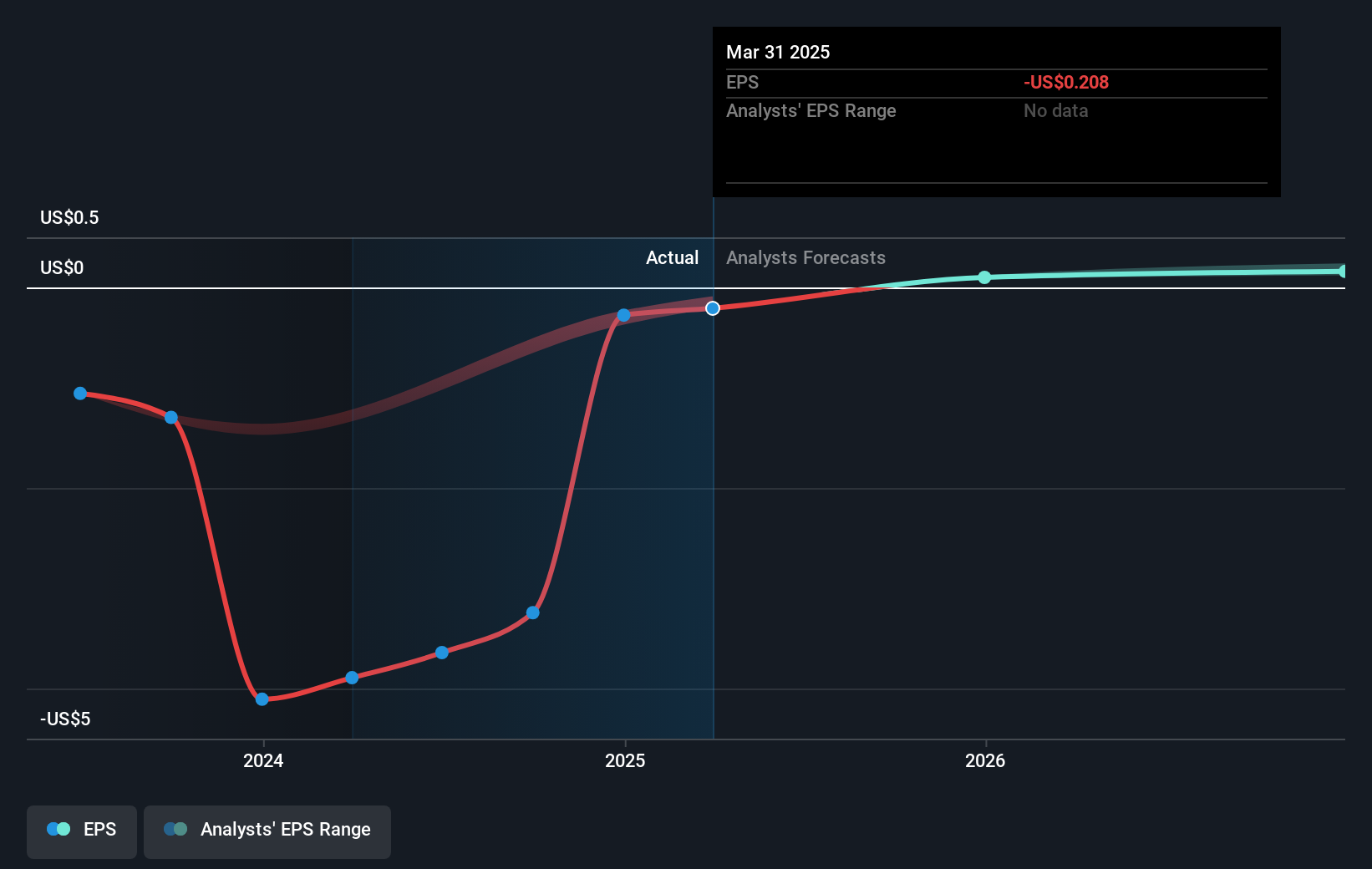
Task: Click the lowest EPS point at 2024
Action: coord(262,699)
